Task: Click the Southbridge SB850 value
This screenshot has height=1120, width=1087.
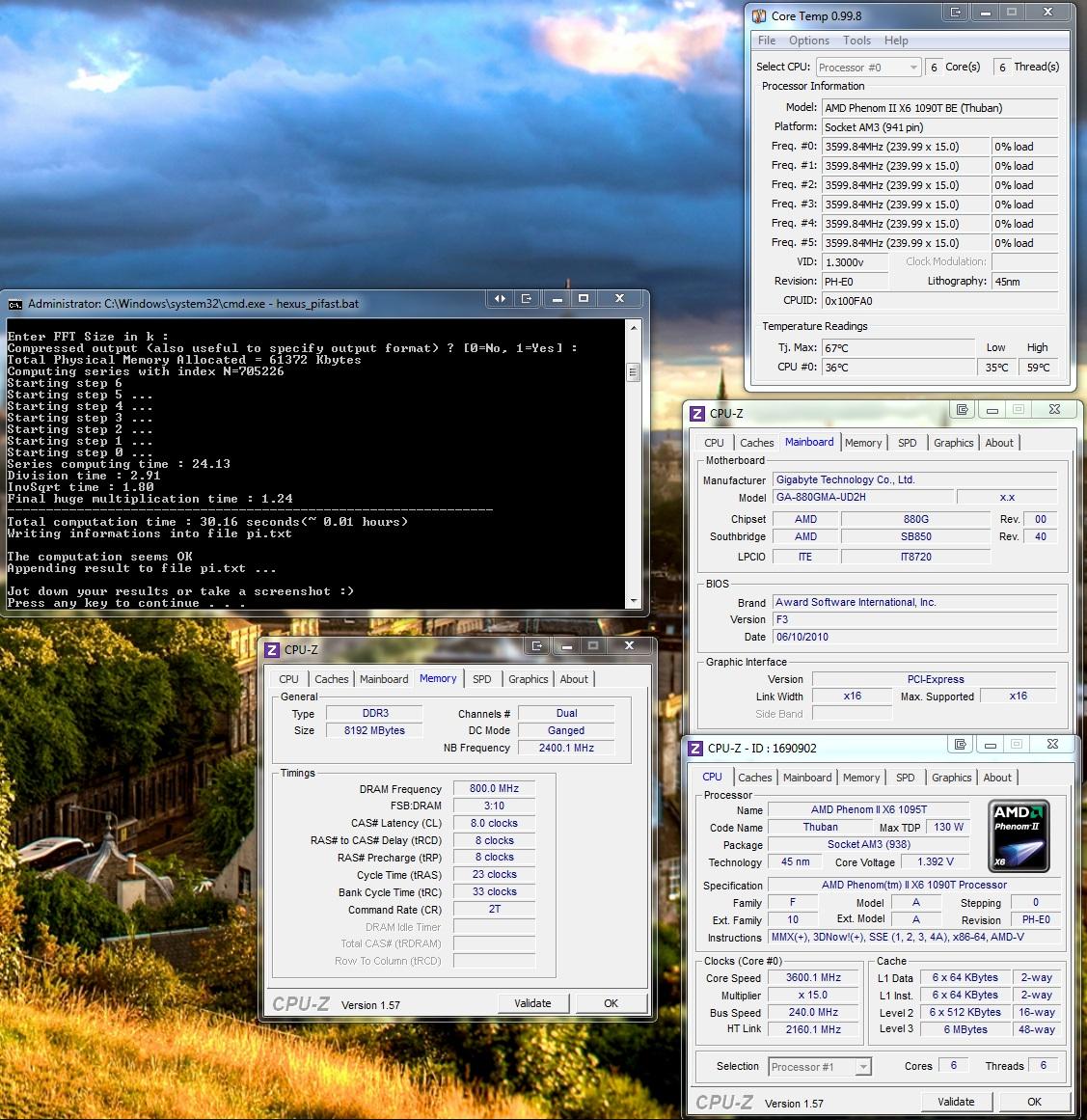Action: coord(915,536)
